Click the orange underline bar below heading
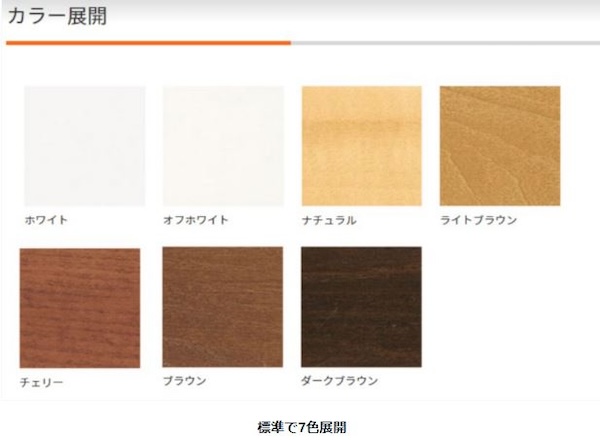 point(148,43)
